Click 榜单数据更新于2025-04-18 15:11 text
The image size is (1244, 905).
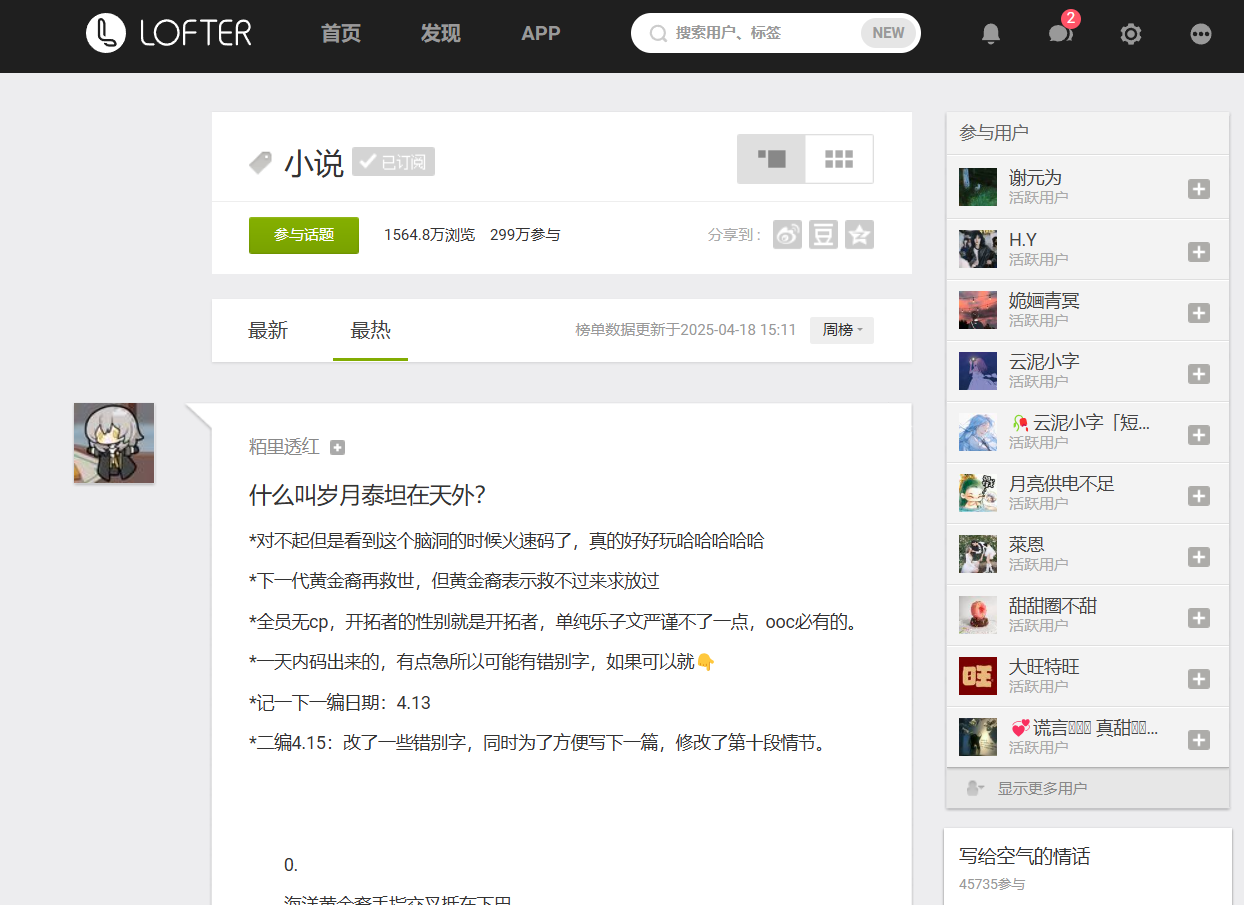coord(686,330)
